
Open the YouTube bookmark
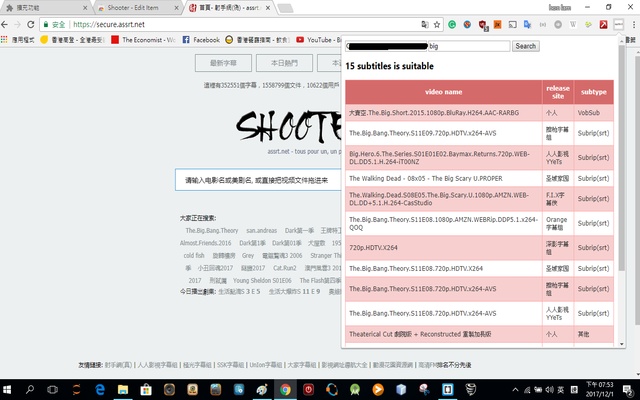pos(318,40)
